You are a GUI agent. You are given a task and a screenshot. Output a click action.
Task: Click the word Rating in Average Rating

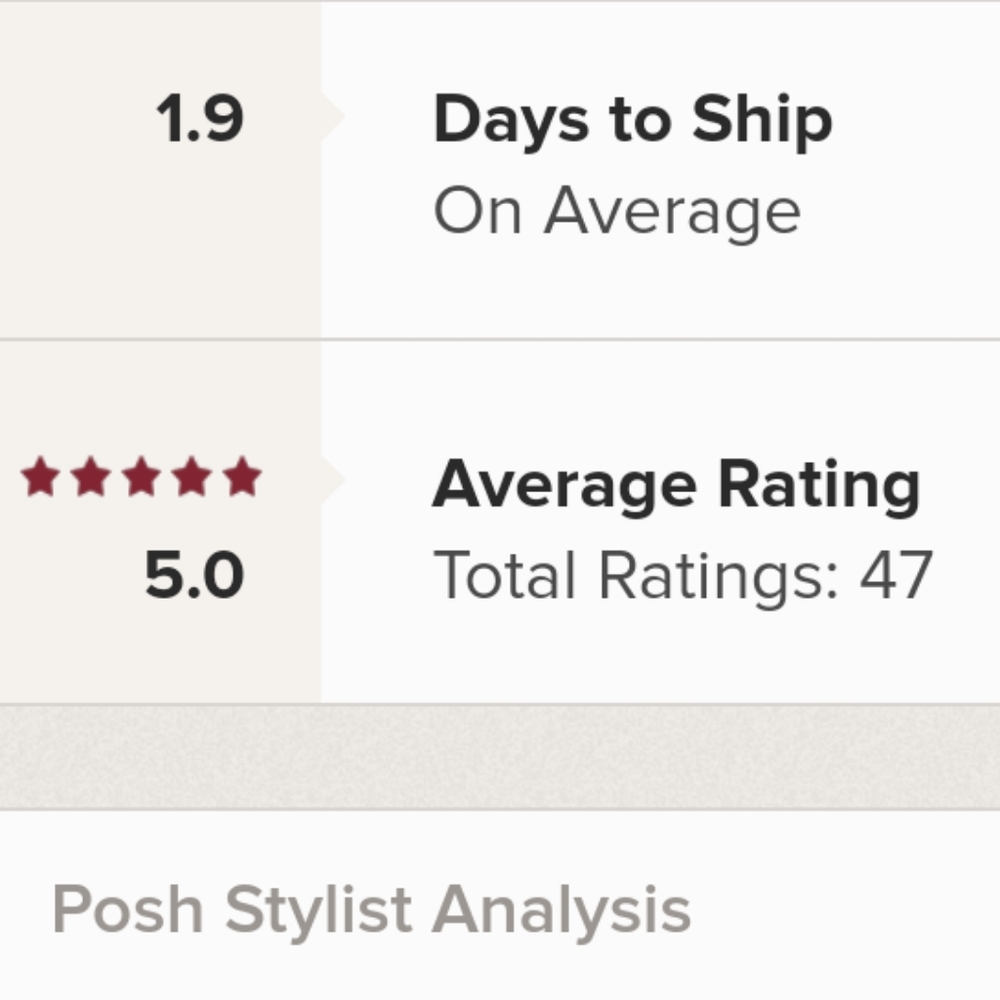[x=820, y=485]
